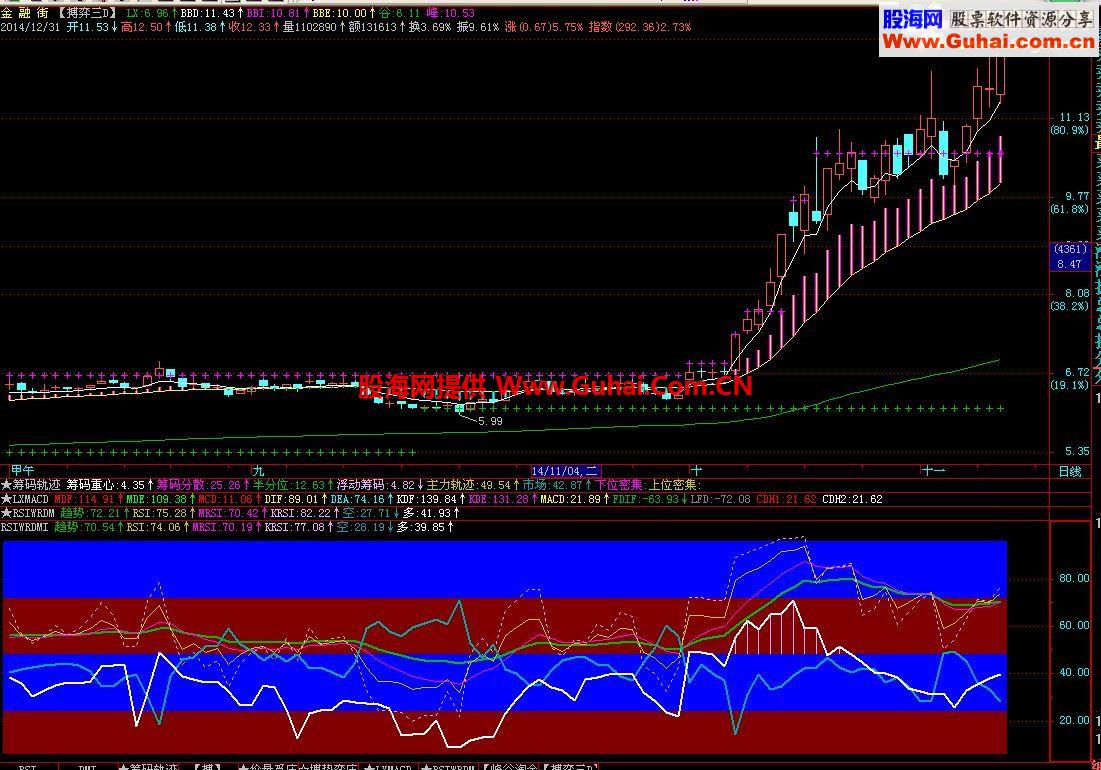Open the DMI tab at bottom

click(87, 767)
